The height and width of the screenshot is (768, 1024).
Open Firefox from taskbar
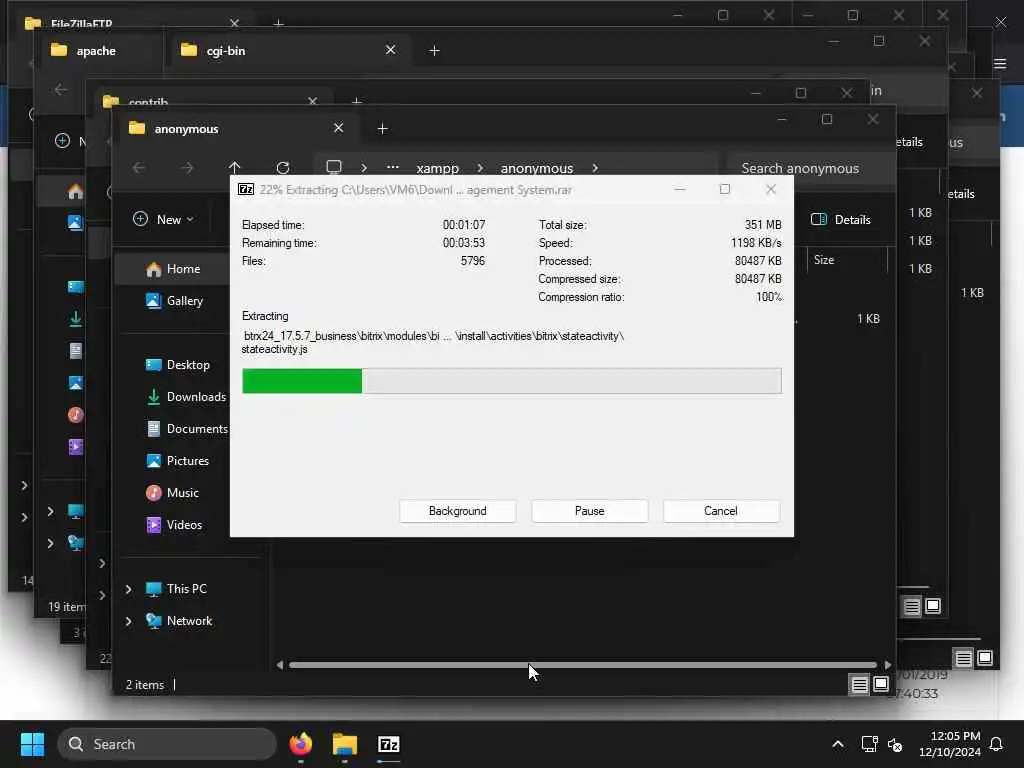[300, 744]
